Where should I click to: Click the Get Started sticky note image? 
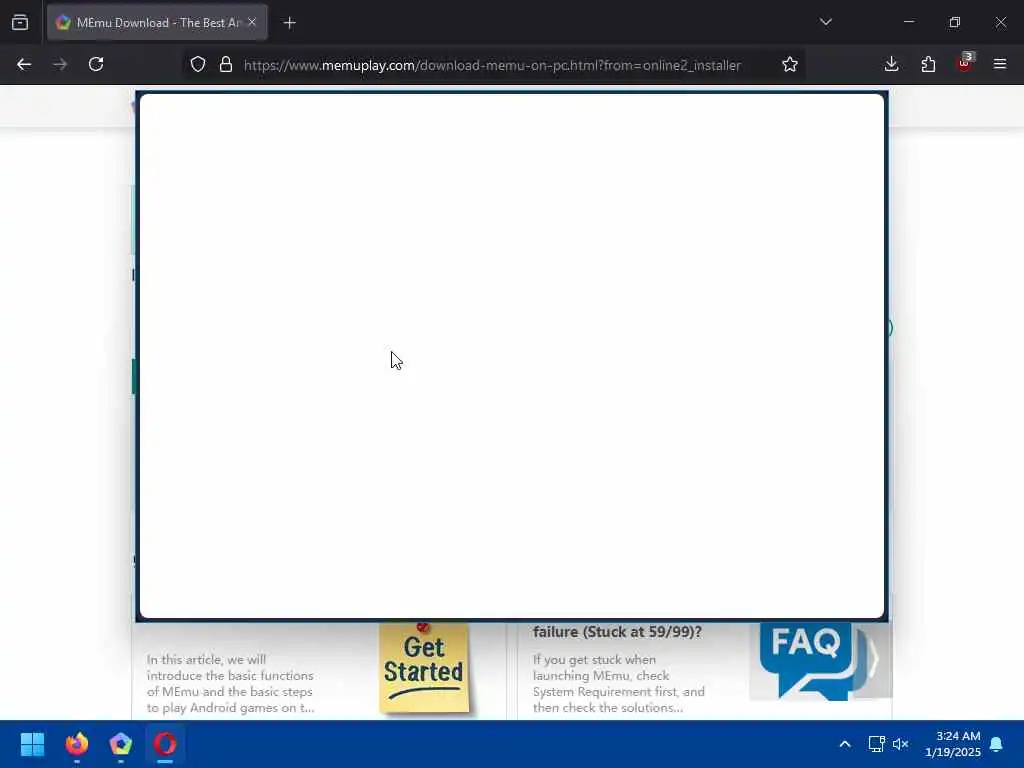[x=424, y=667]
